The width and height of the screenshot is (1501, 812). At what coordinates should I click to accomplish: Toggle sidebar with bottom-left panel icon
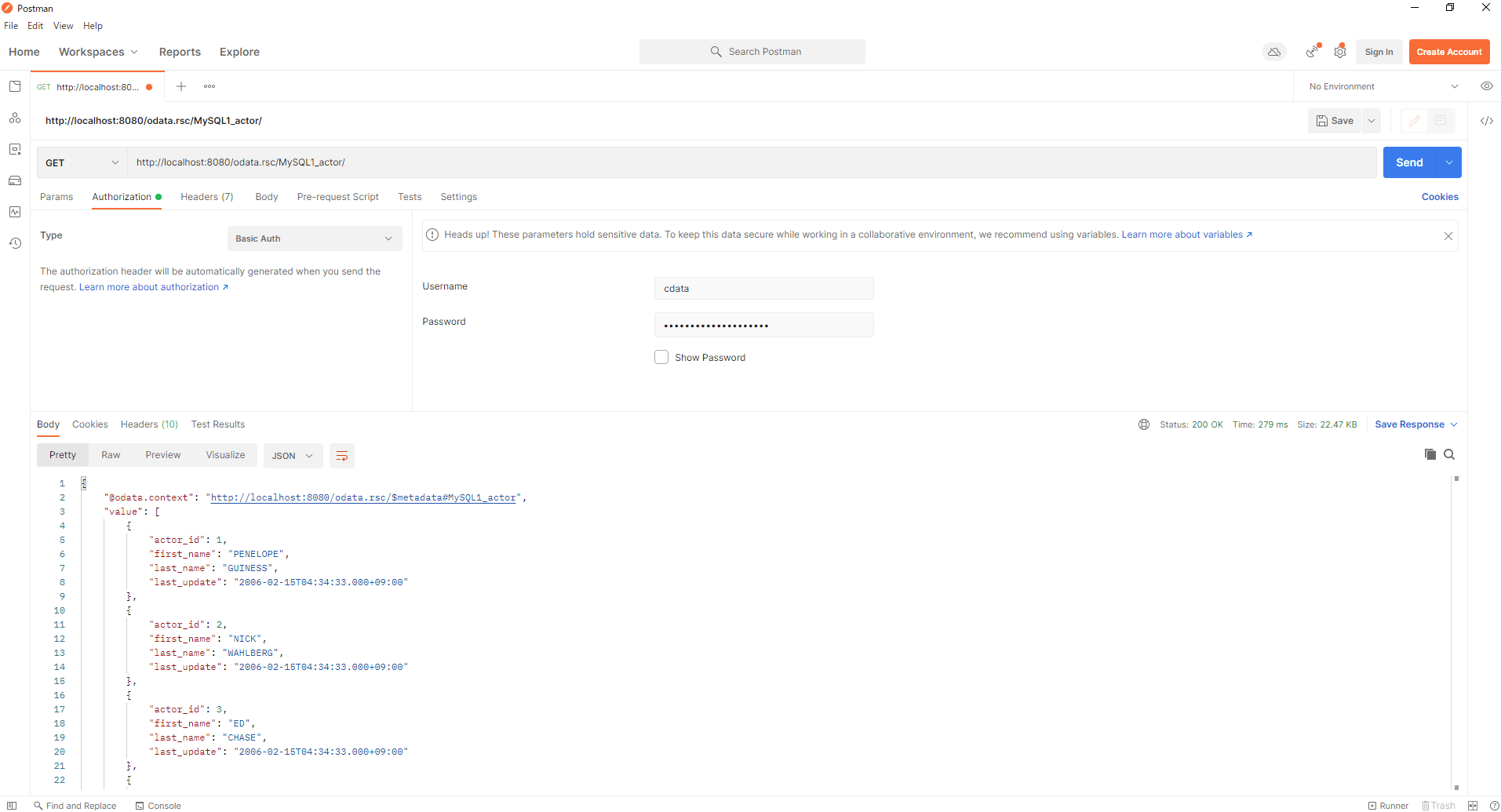12,806
